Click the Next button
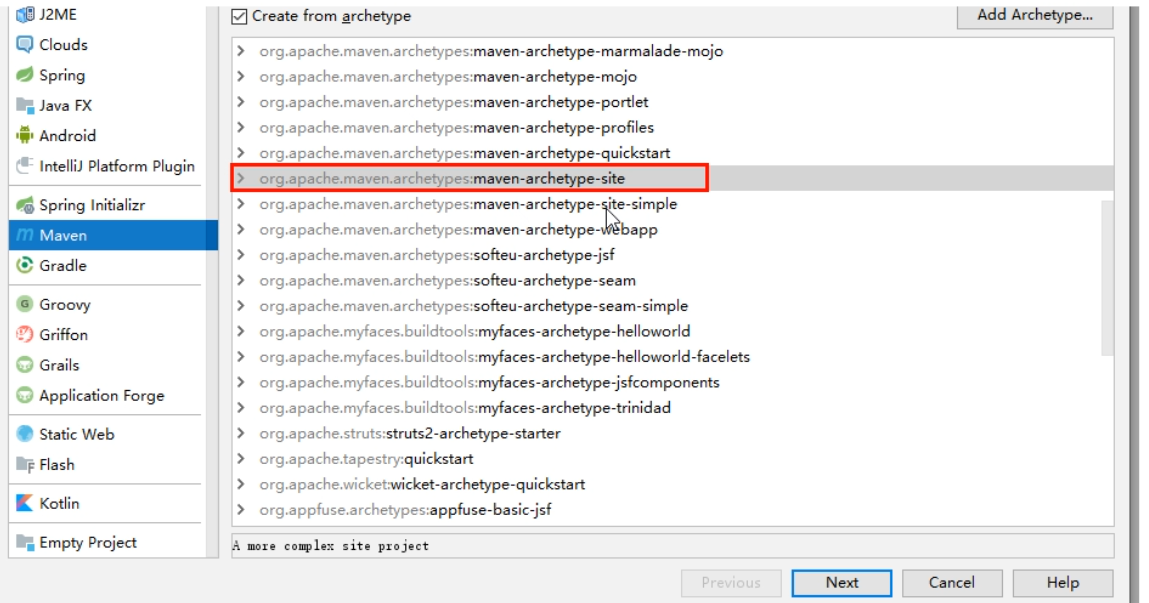This screenshot has height=603, width=1149. point(841,582)
